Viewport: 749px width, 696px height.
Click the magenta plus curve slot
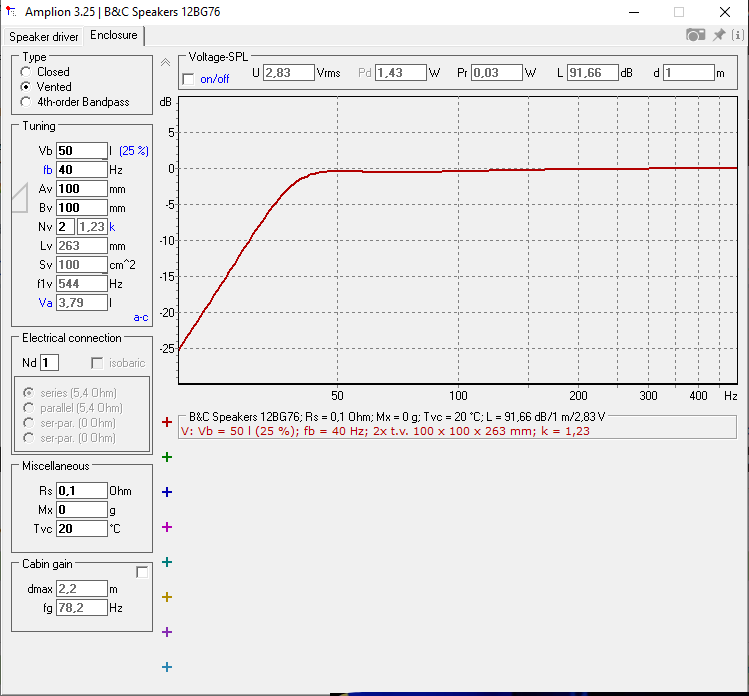(x=167, y=527)
